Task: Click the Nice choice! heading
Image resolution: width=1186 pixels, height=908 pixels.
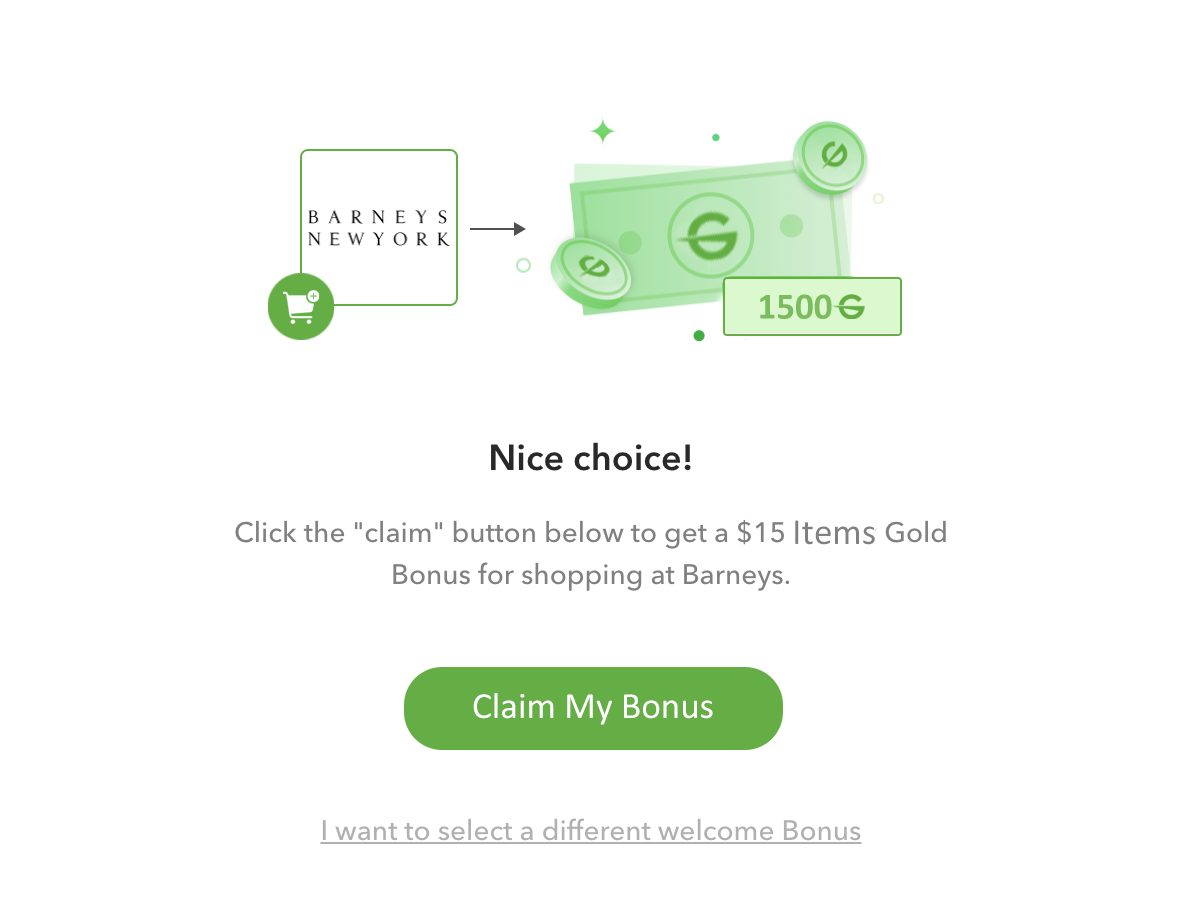Action: tap(591, 458)
